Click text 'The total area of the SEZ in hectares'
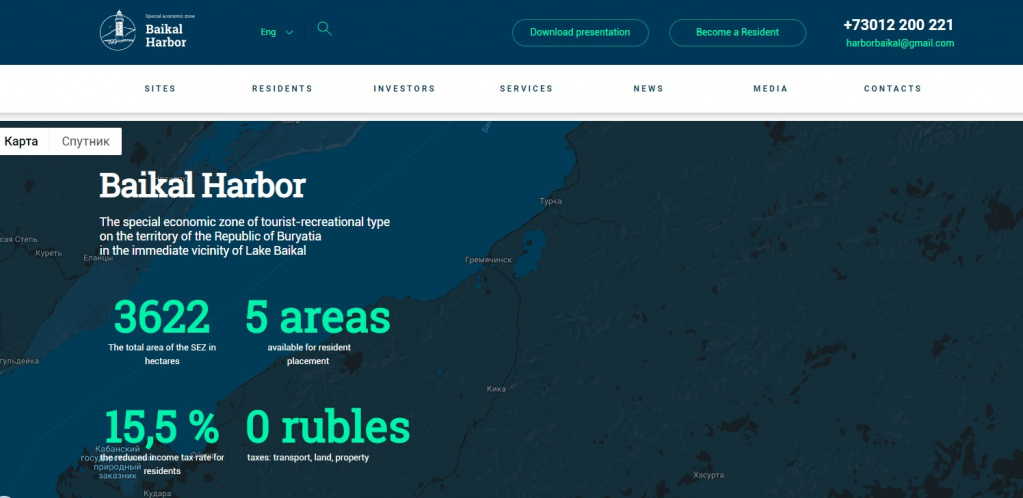Image resolution: width=1023 pixels, height=498 pixels. tap(162, 354)
